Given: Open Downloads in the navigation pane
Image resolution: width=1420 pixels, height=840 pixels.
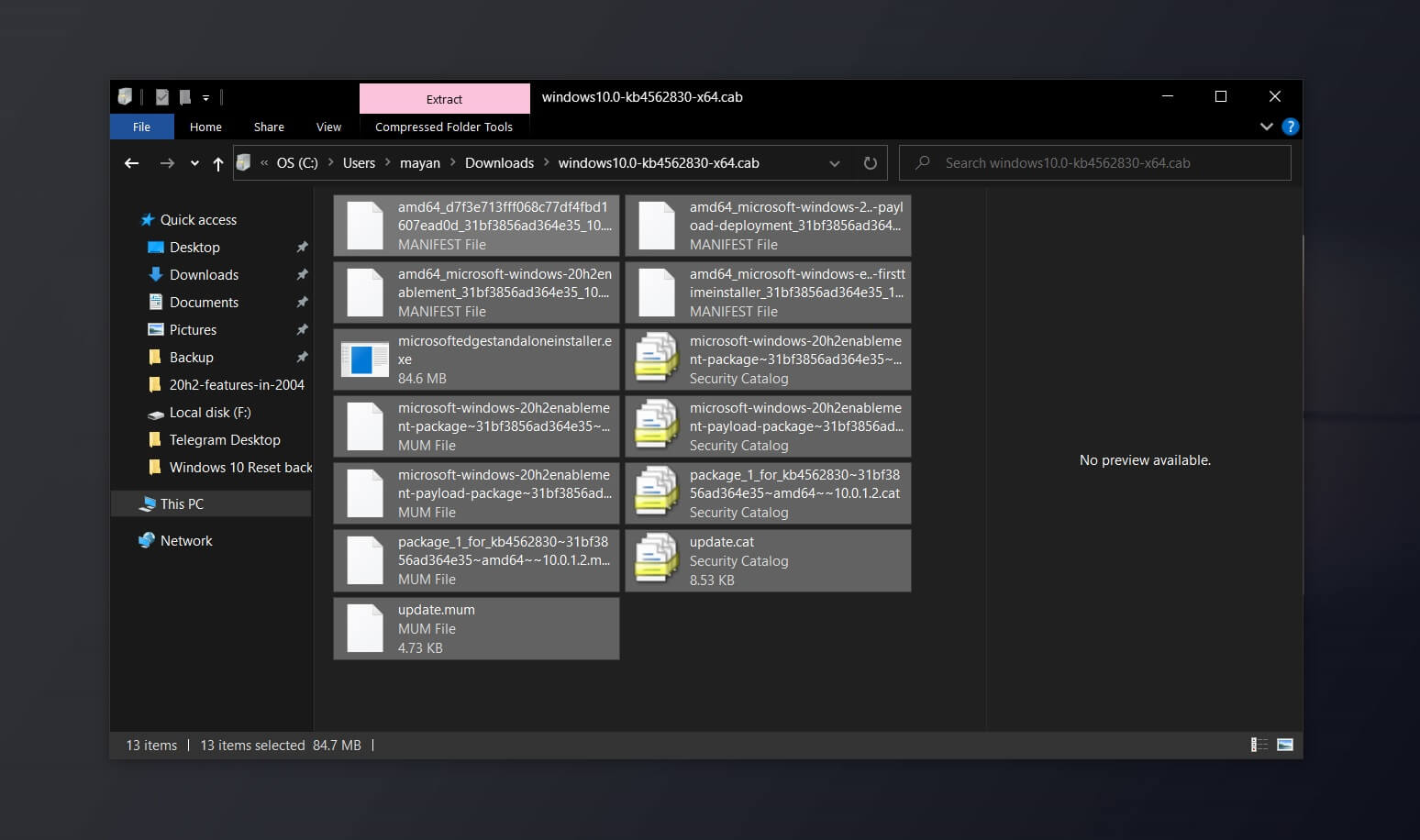Looking at the screenshot, I should [204, 275].
